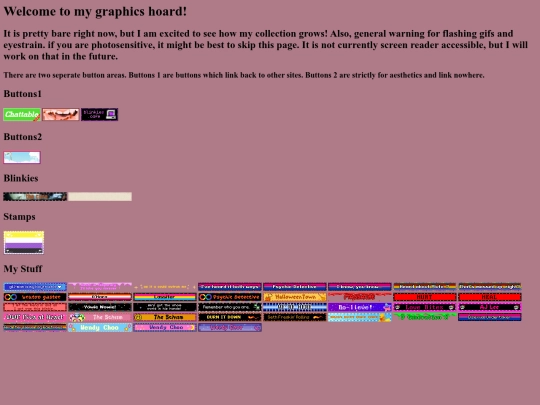The width and height of the screenshot is (540, 405).
Task: Select the pink dripping 'I'll love you forever' blinkie
Action: tap(100, 287)
